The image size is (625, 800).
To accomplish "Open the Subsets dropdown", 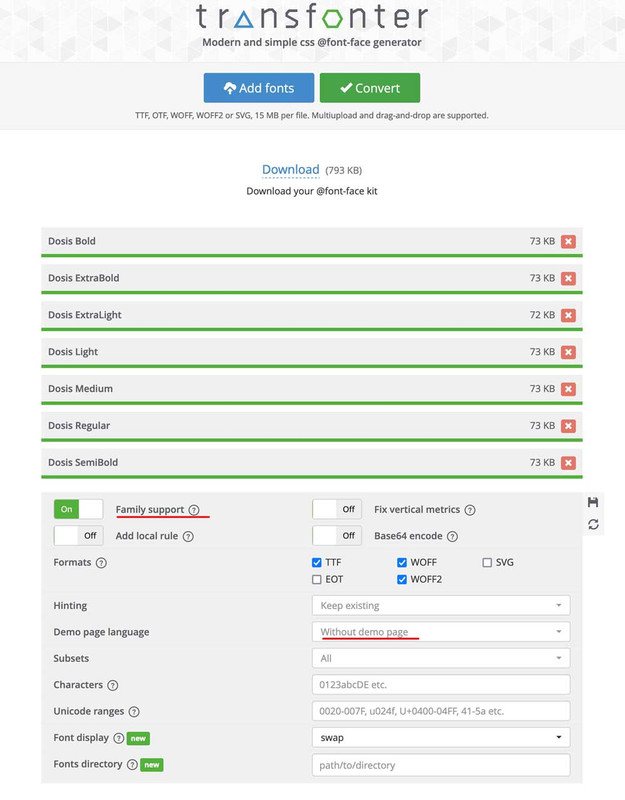I will 441,659.
